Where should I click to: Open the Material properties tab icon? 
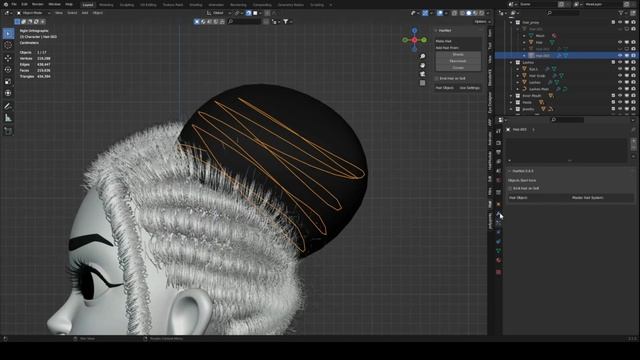click(498, 260)
